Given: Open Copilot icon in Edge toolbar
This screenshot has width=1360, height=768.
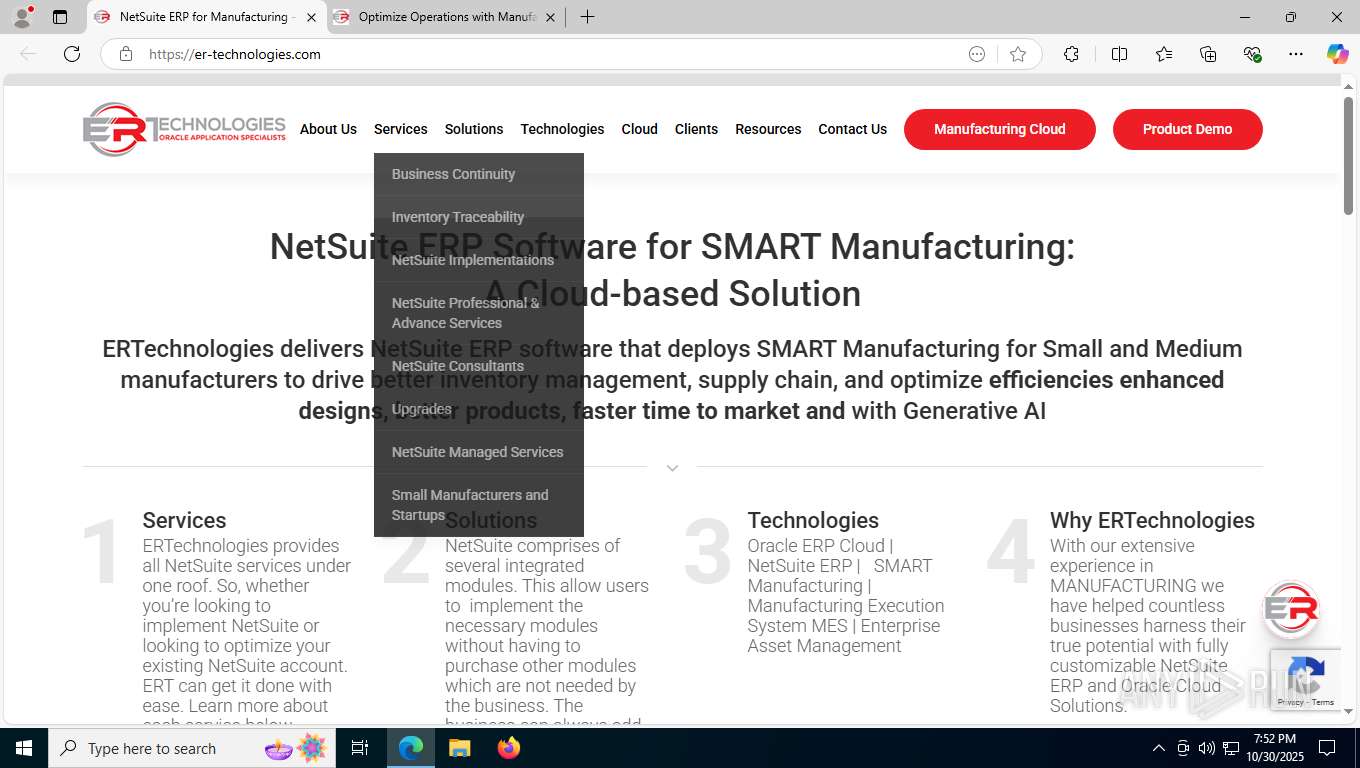Looking at the screenshot, I should tap(1337, 54).
